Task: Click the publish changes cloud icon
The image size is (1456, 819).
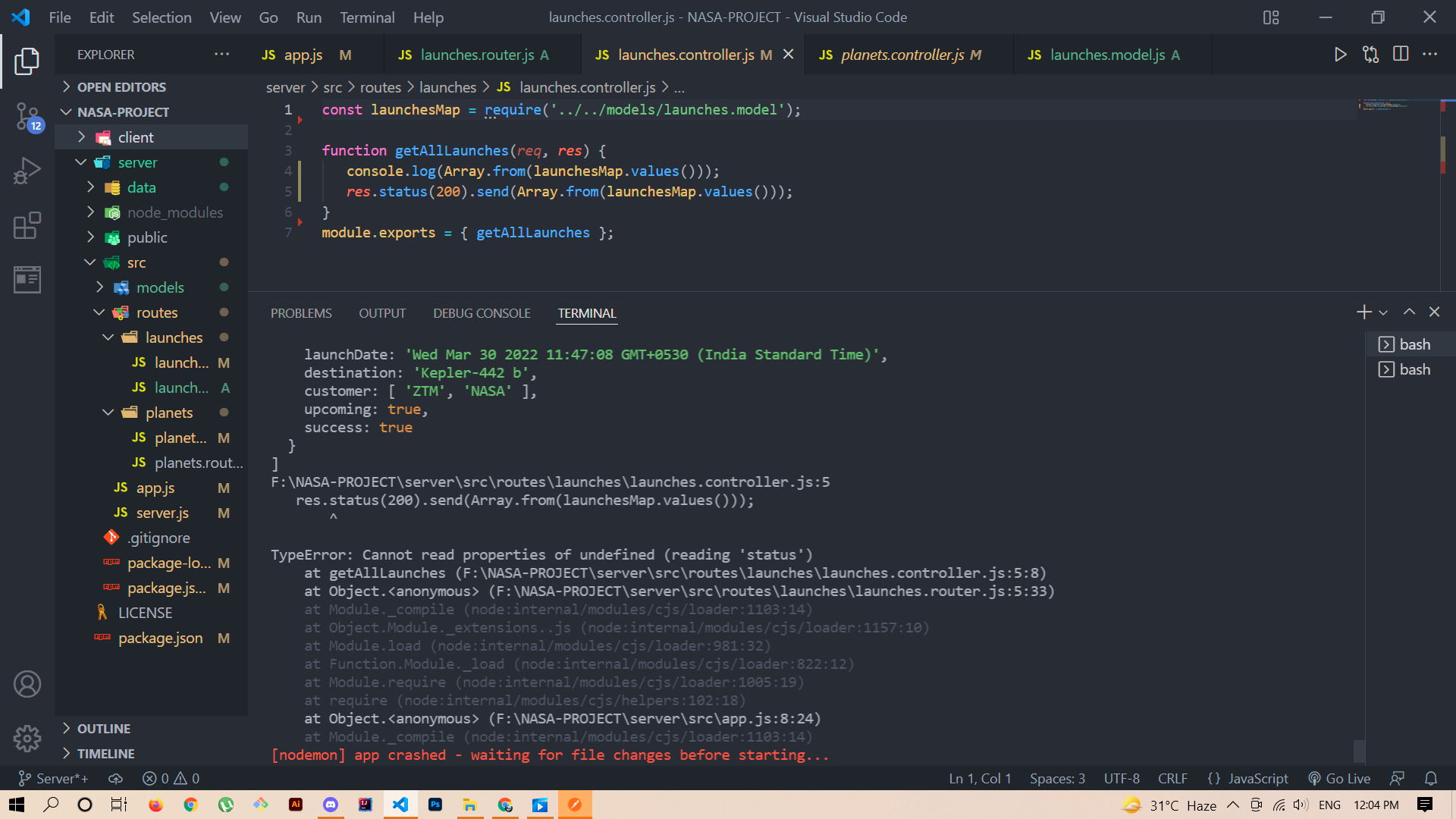Action: 115,778
